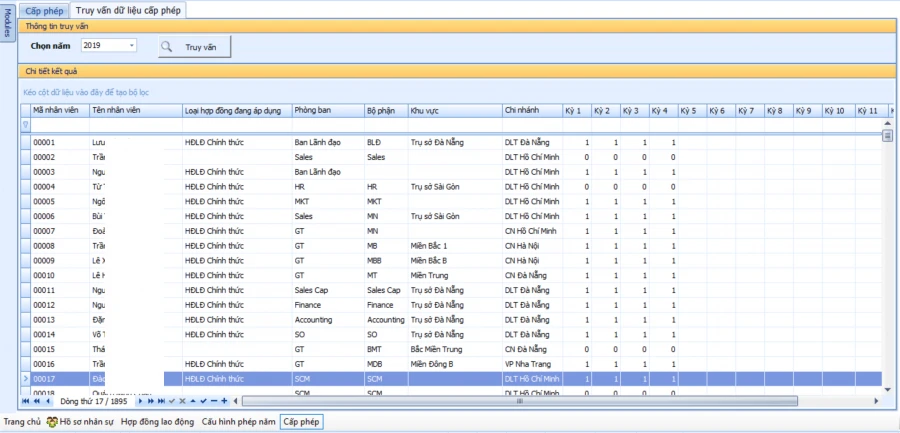Click filter cell under Mã nhân viên column
This screenshot has height=433, width=900.
(x=60, y=124)
